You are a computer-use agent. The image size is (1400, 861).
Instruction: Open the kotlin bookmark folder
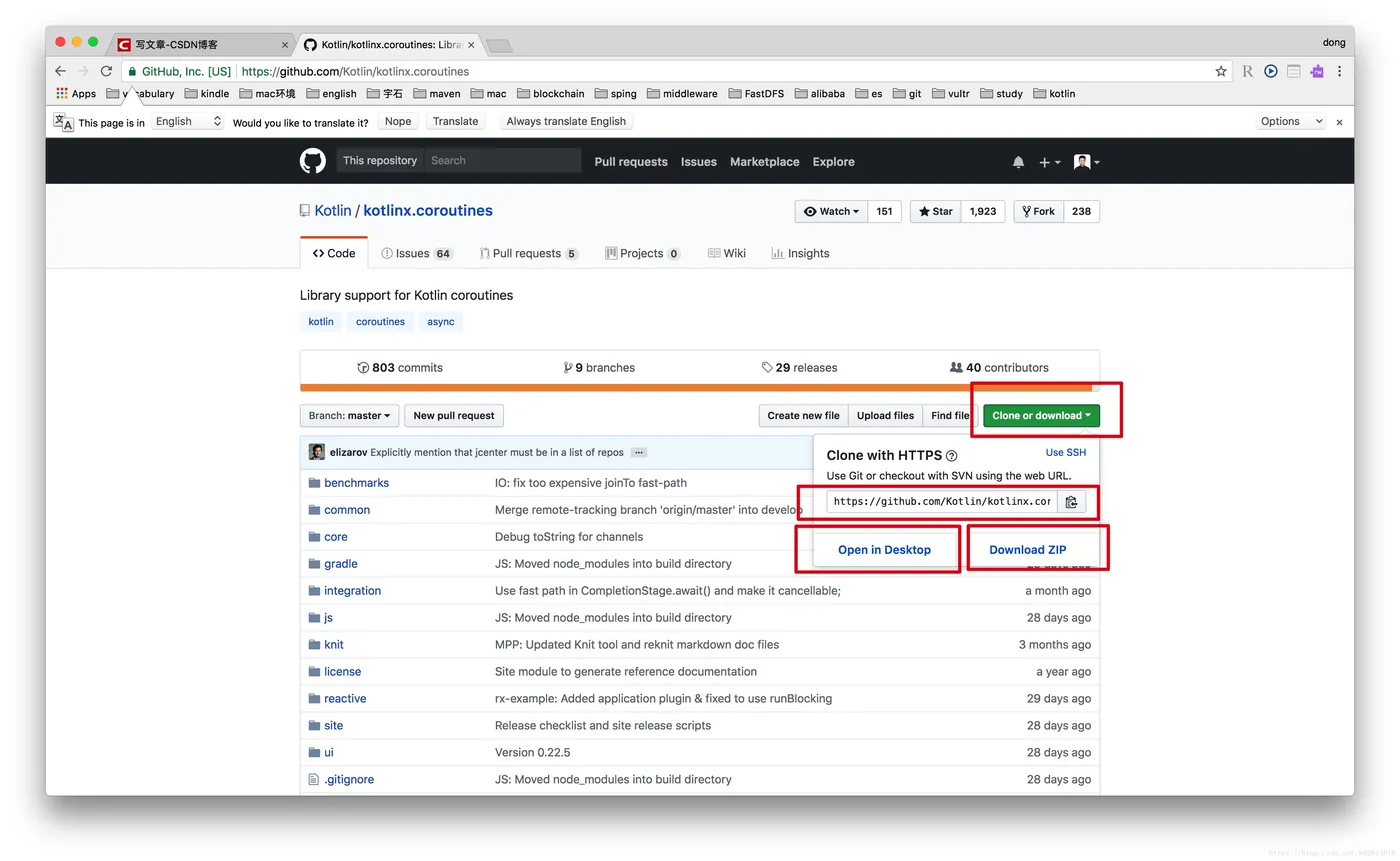pyautogui.click(x=1054, y=93)
